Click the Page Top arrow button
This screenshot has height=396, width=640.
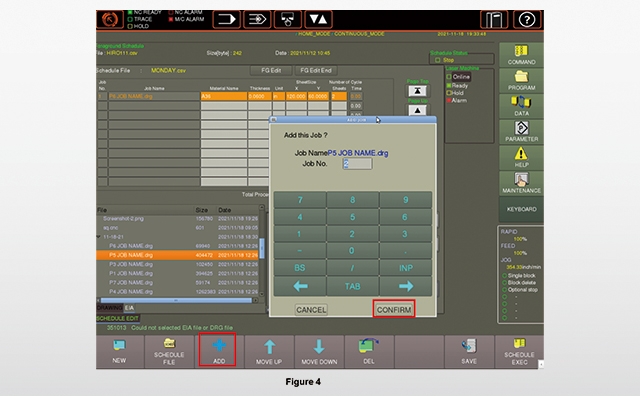(x=417, y=91)
